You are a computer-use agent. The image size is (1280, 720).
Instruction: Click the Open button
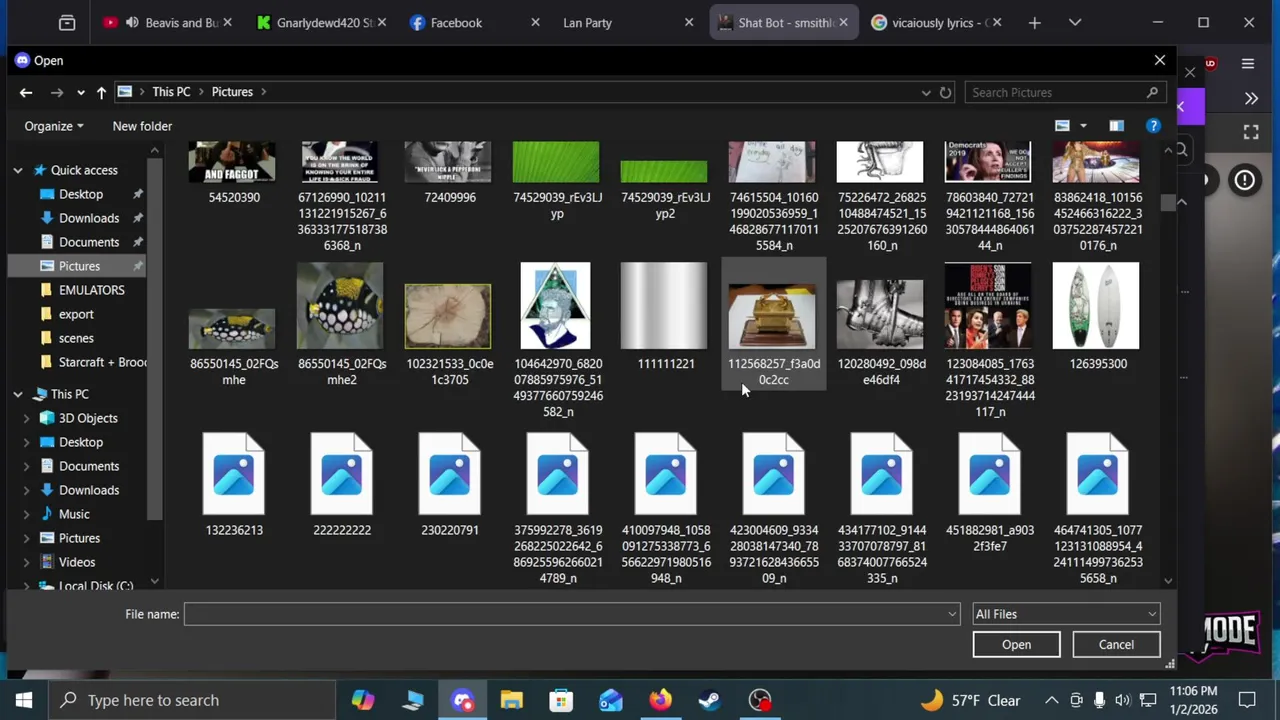[1016, 645]
